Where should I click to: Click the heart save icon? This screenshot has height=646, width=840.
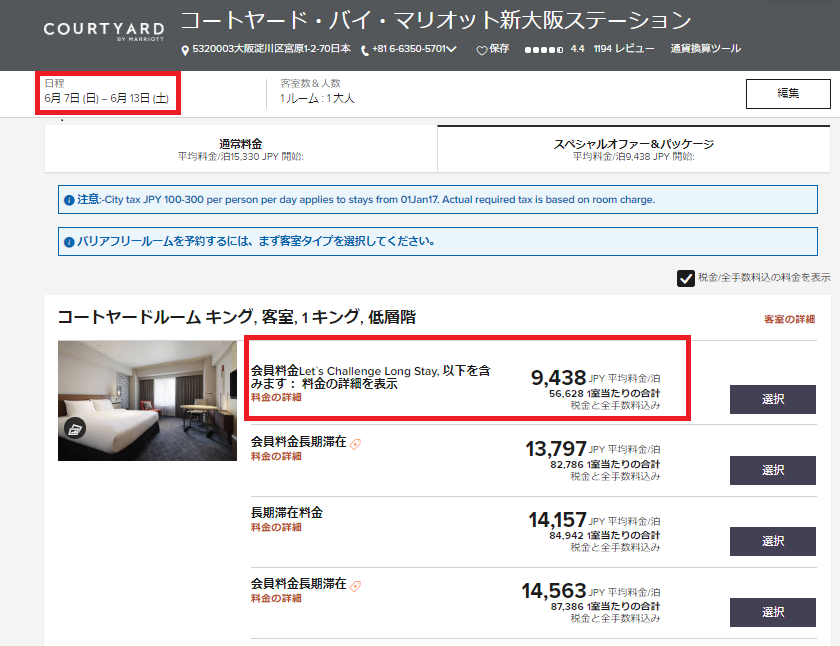482,50
